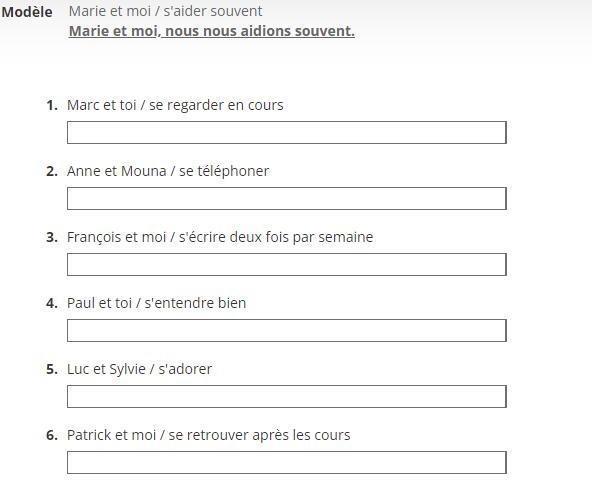592x496 pixels.
Task: Click the prompt Anne et Mouna / se téléphoner
Action: (168, 171)
